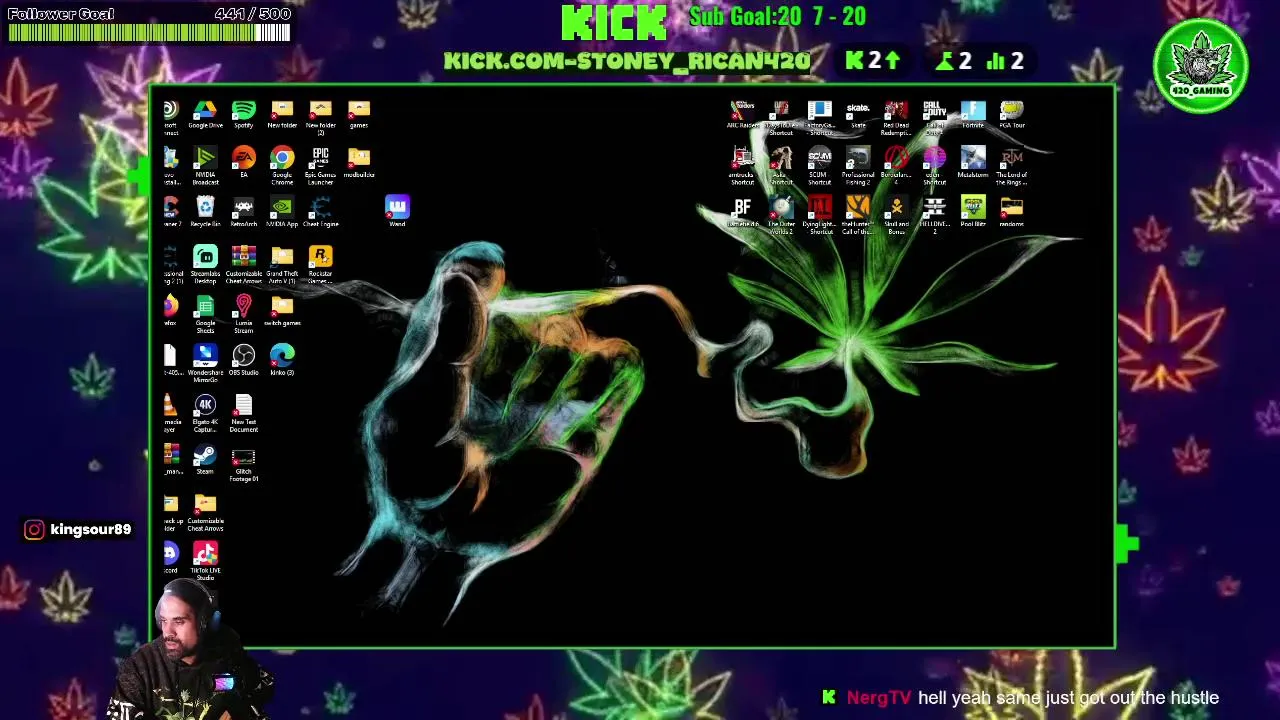The image size is (1280, 720).
Task: Click the Follower Goal progress bar
Action: coord(149,32)
